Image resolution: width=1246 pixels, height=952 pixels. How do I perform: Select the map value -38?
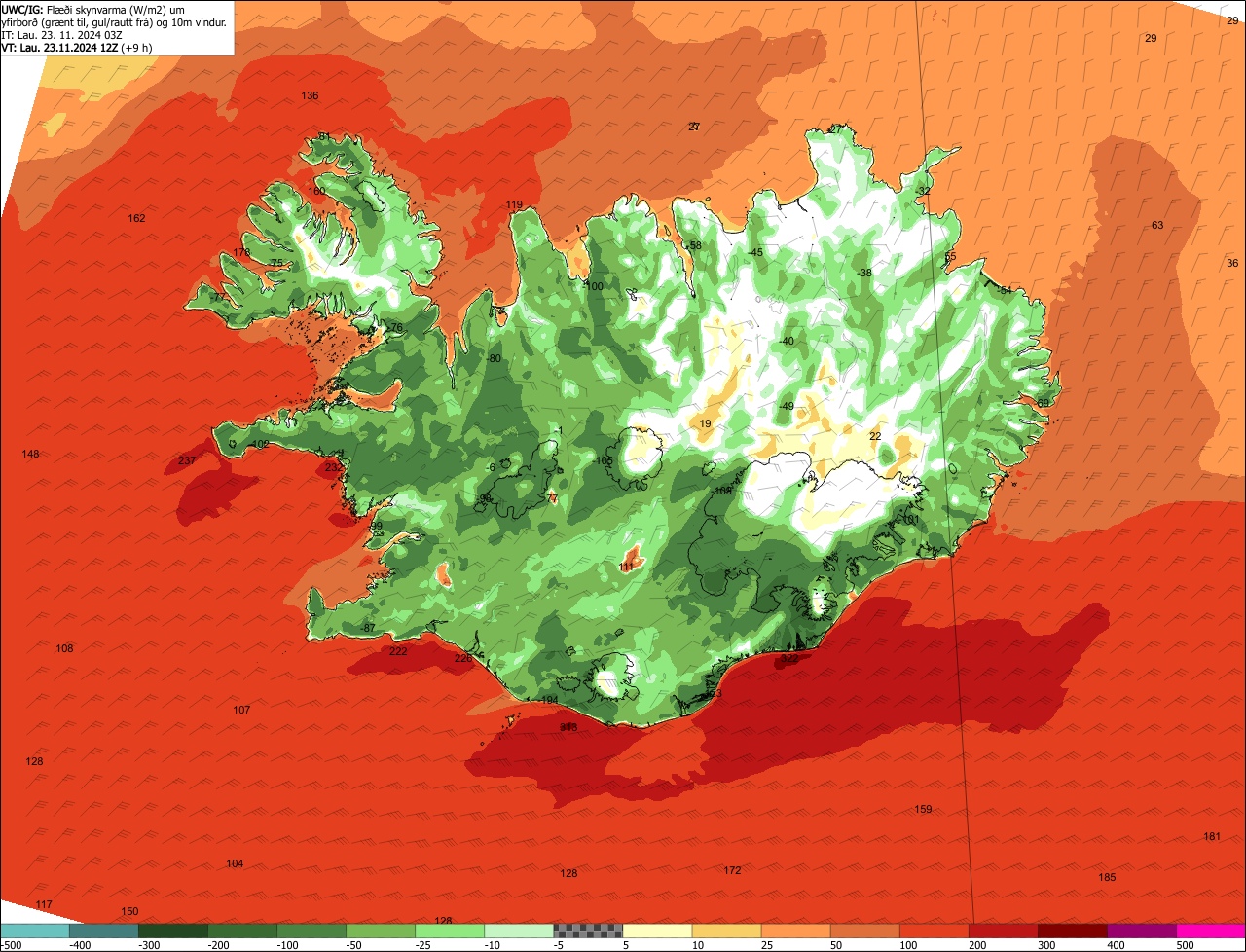point(863,273)
